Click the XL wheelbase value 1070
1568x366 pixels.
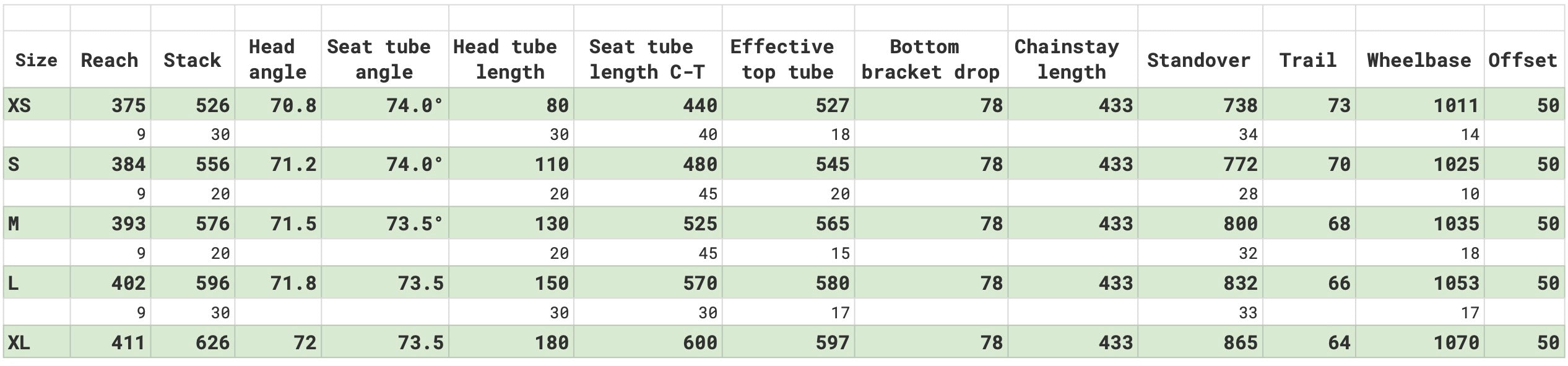point(1456,342)
